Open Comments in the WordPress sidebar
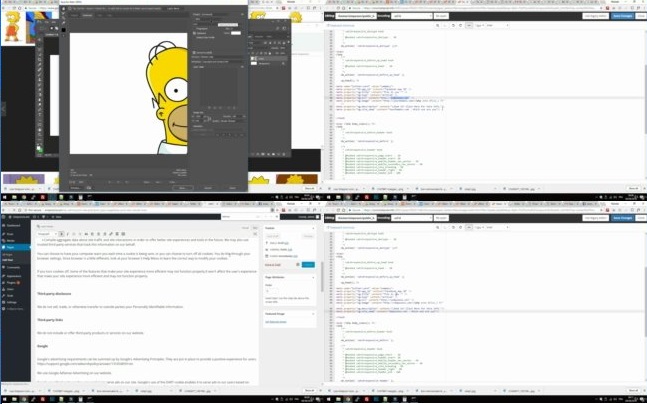647x404 pixels. (13, 267)
